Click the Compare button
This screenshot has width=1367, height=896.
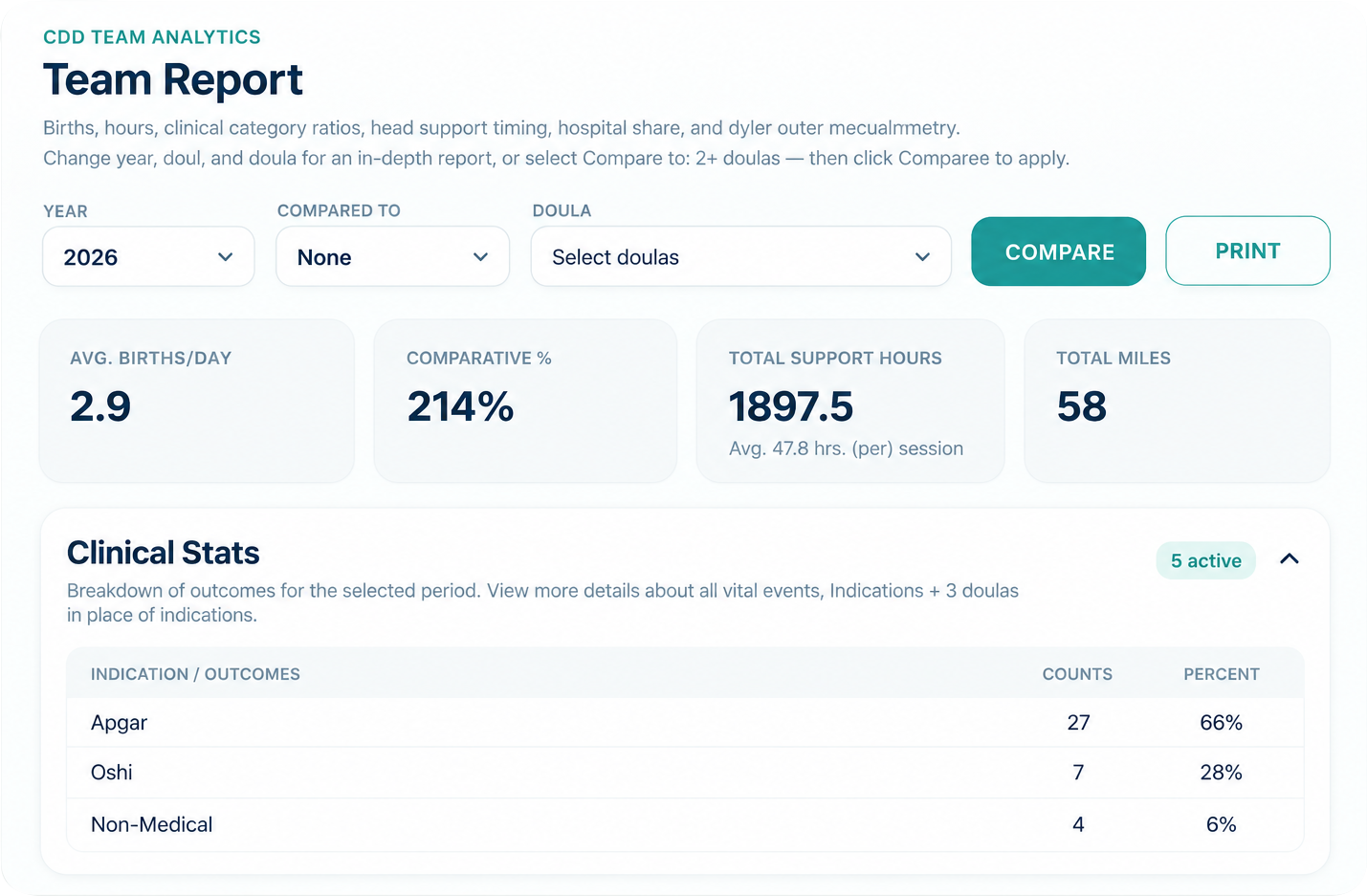pyautogui.click(x=1058, y=251)
